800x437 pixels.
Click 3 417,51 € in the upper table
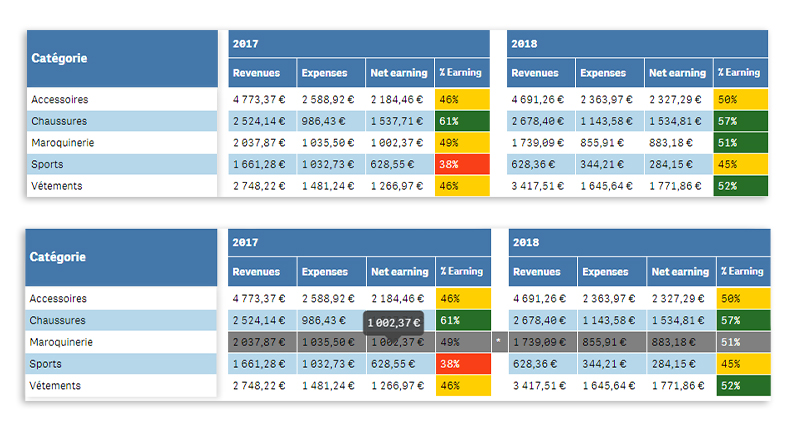pos(538,186)
